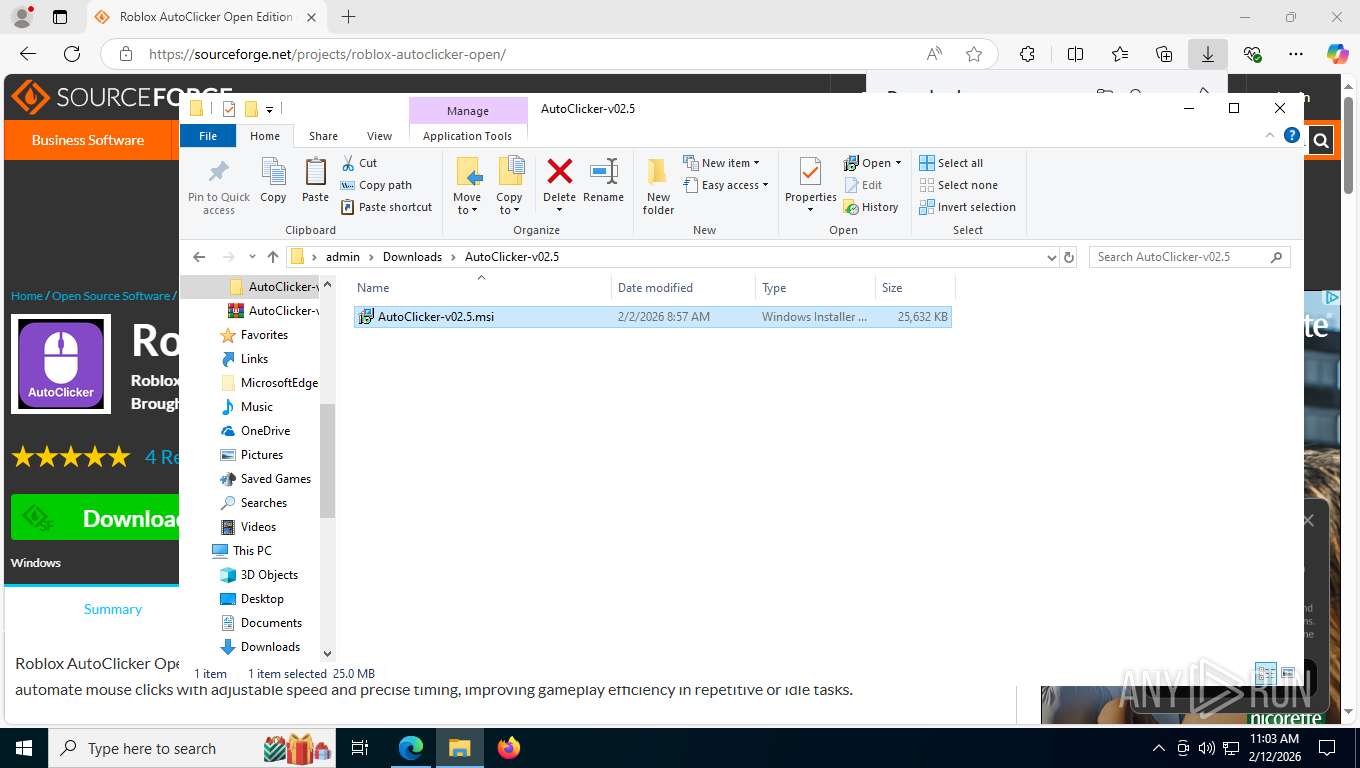
Task: Expand the address bar history dropdown
Action: tap(1051, 257)
